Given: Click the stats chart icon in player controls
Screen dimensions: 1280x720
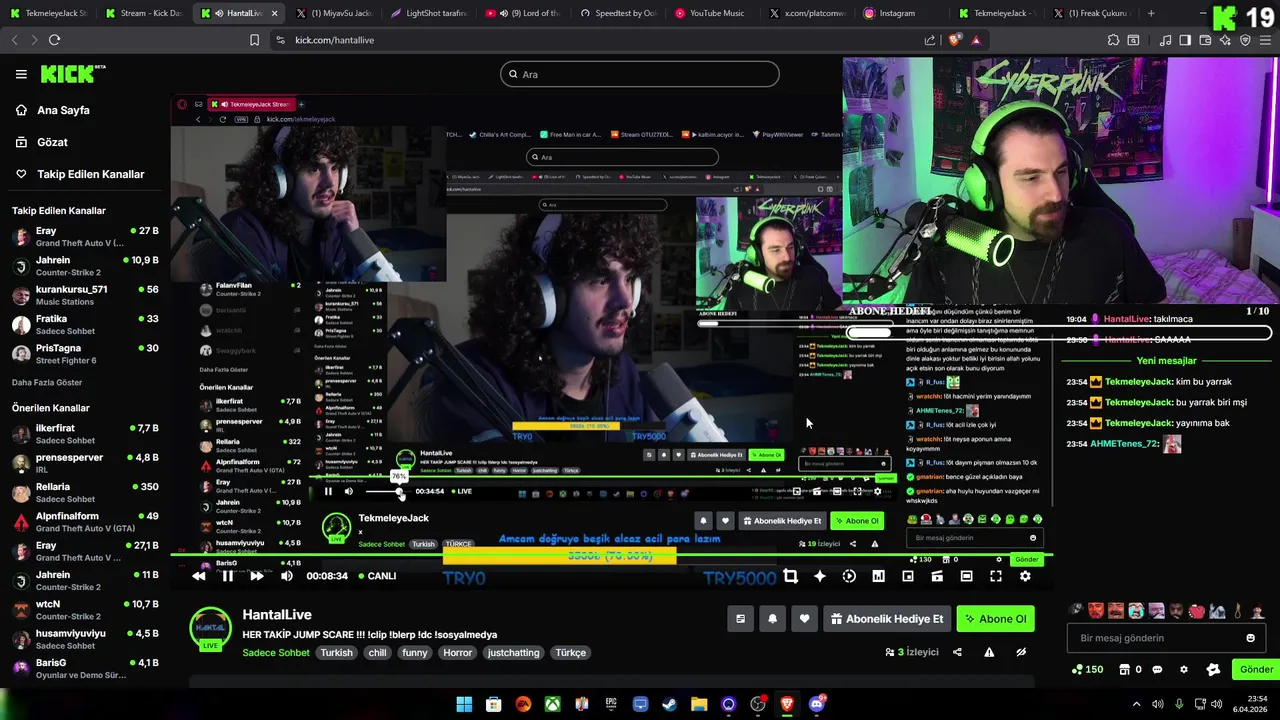Looking at the screenshot, I should [878, 576].
